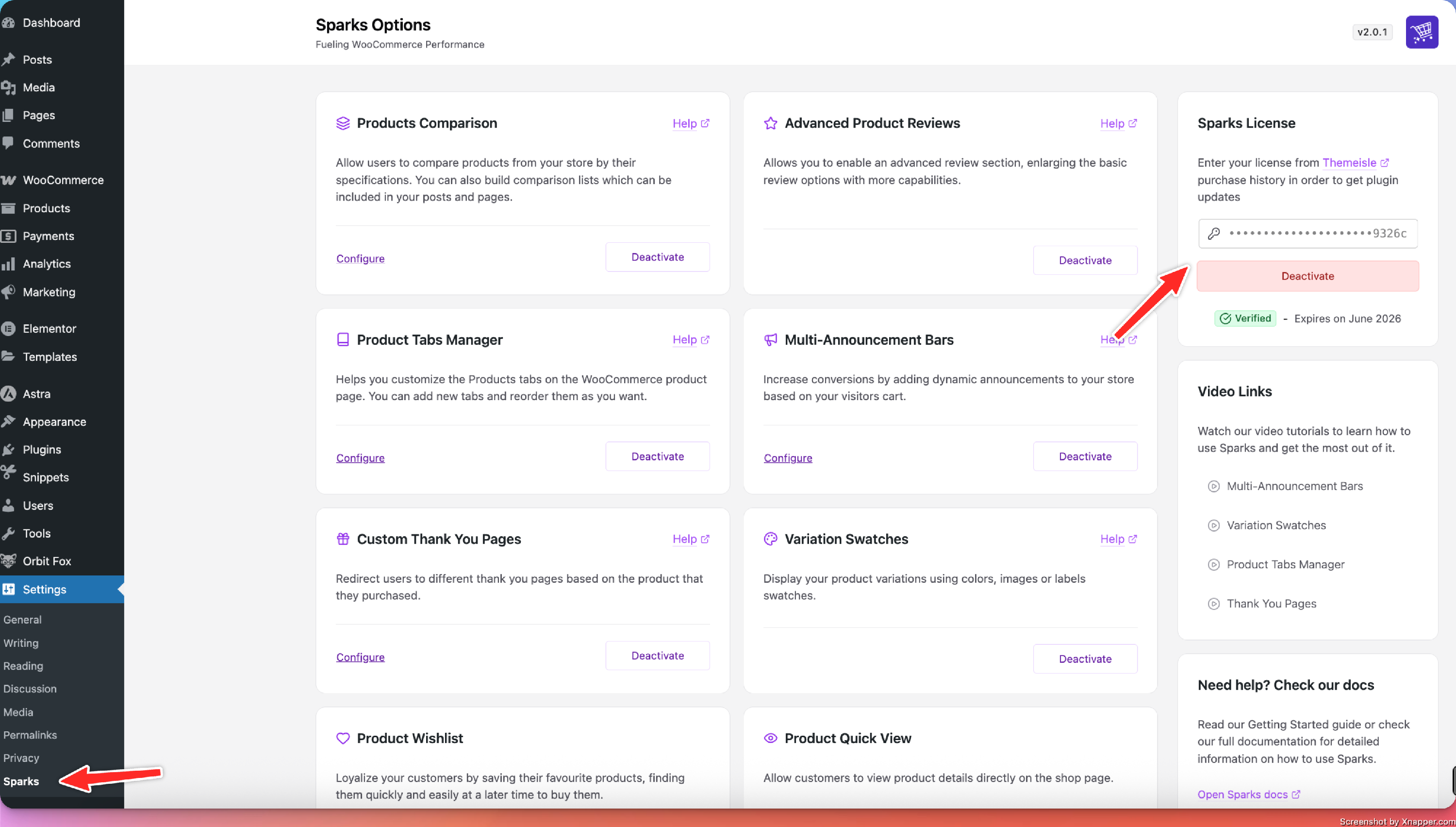Open Permalinks under Settings submenu
The width and height of the screenshot is (1456, 827).
tap(30, 735)
